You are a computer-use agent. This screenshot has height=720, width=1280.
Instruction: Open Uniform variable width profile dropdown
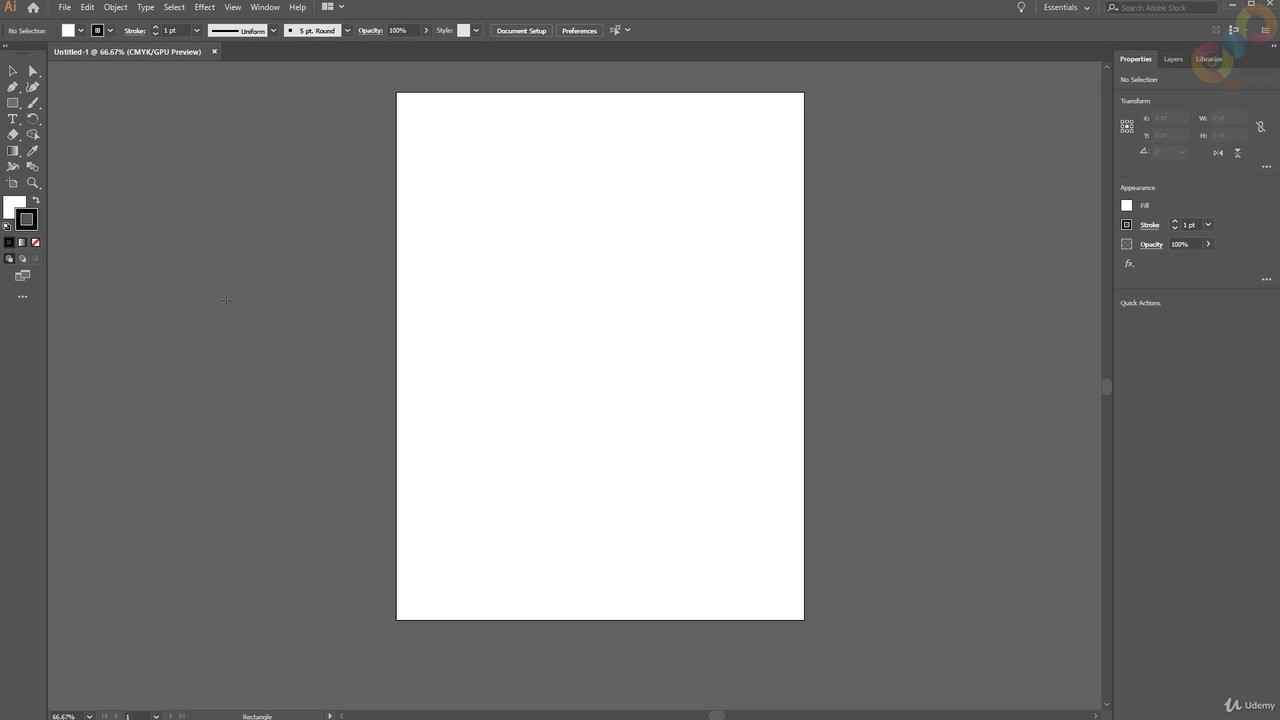(x=273, y=31)
